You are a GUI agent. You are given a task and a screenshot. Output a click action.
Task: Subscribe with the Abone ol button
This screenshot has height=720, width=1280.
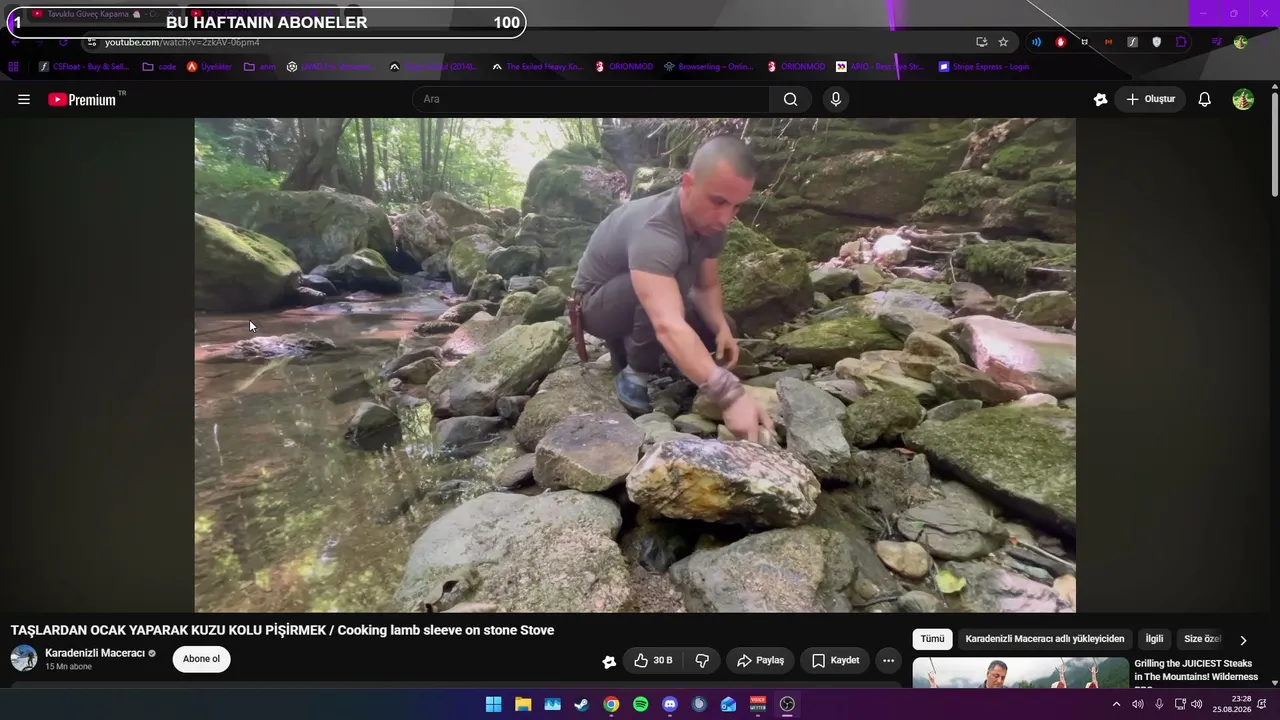click(x=201, y=659)
